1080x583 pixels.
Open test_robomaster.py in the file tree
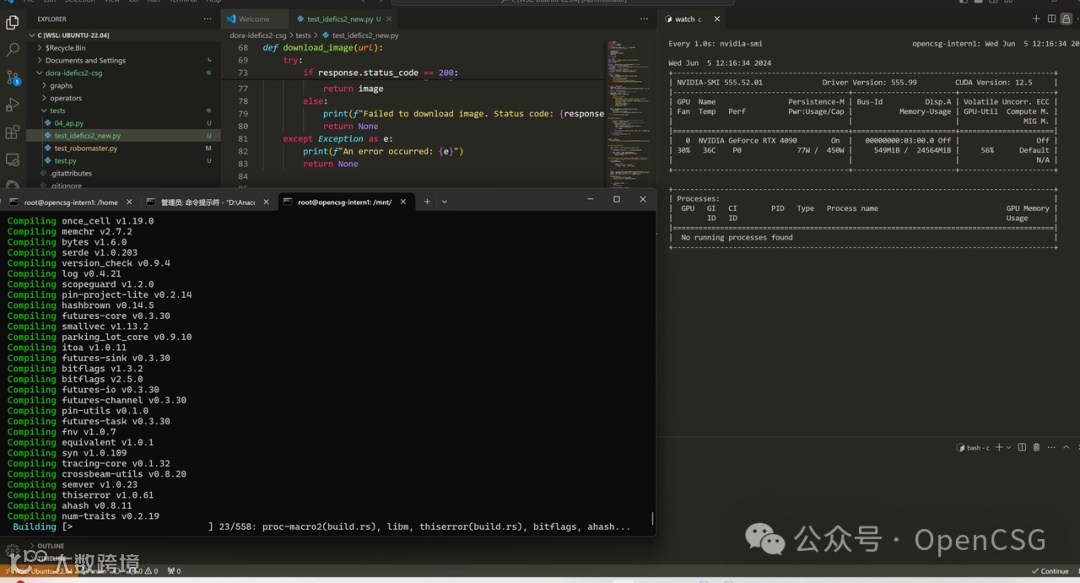85,148
